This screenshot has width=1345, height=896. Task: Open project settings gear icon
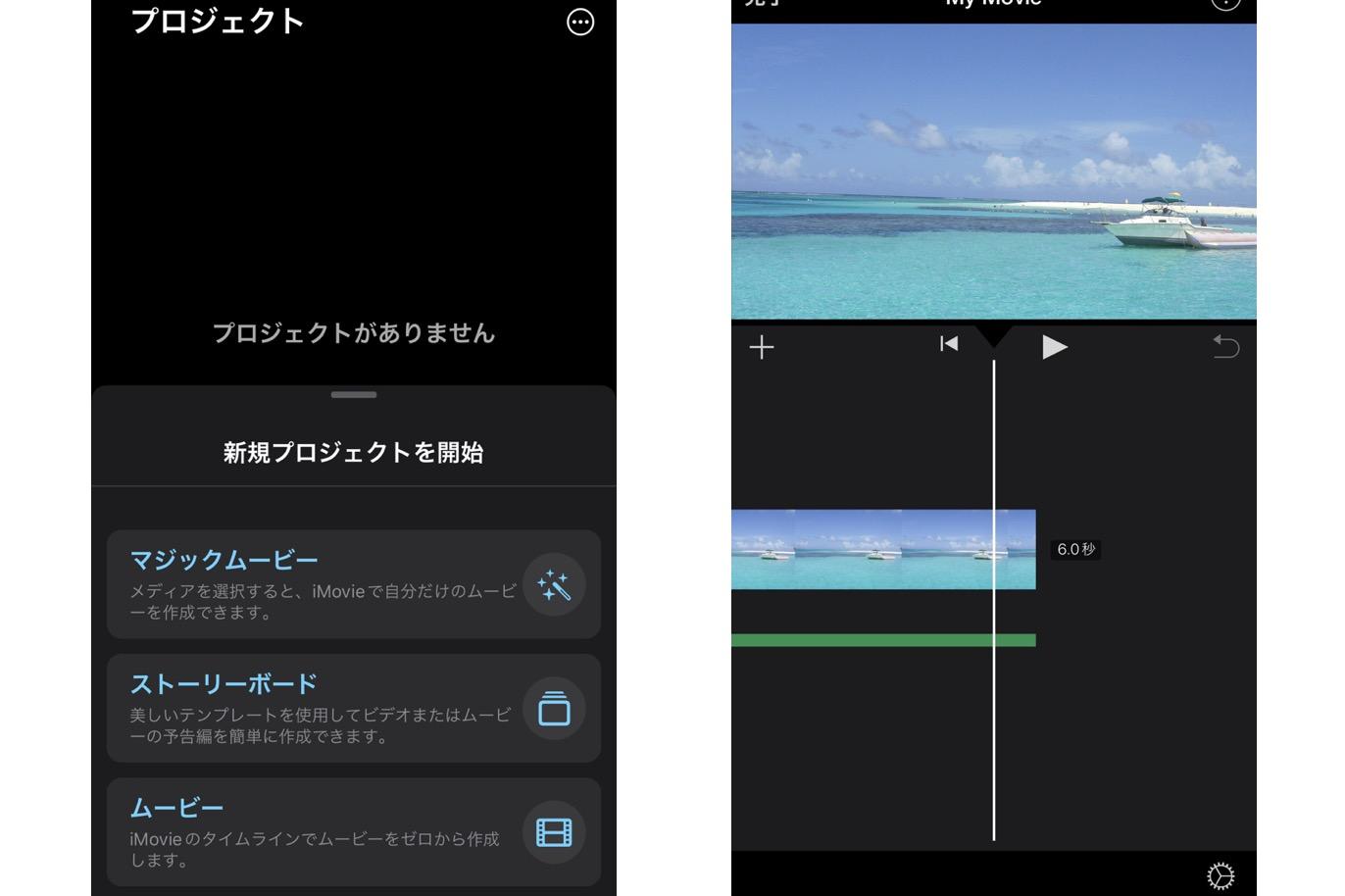pos(1220,875)
